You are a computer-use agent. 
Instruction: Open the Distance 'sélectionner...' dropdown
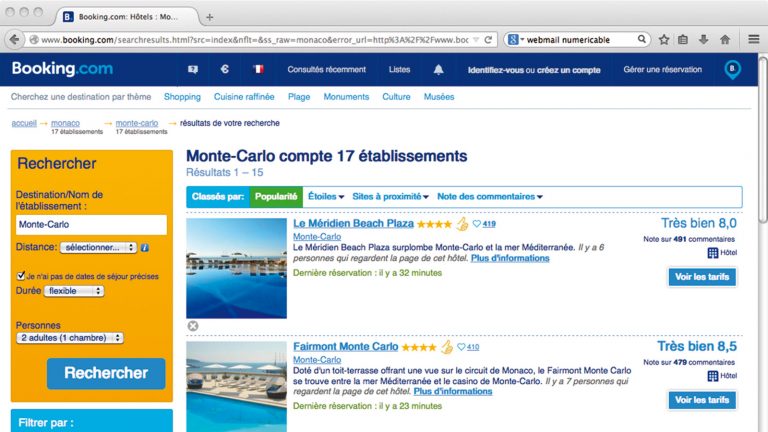click(x=98, y=247)
